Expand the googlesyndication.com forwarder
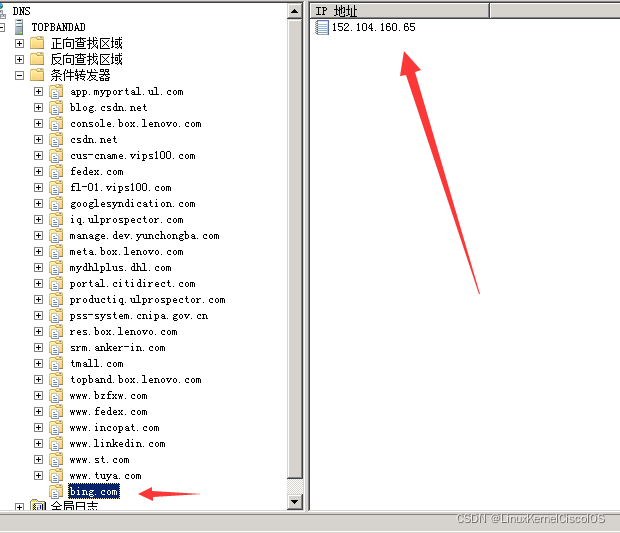Screen dimensions: 620x533 click(x=38, y=204)
